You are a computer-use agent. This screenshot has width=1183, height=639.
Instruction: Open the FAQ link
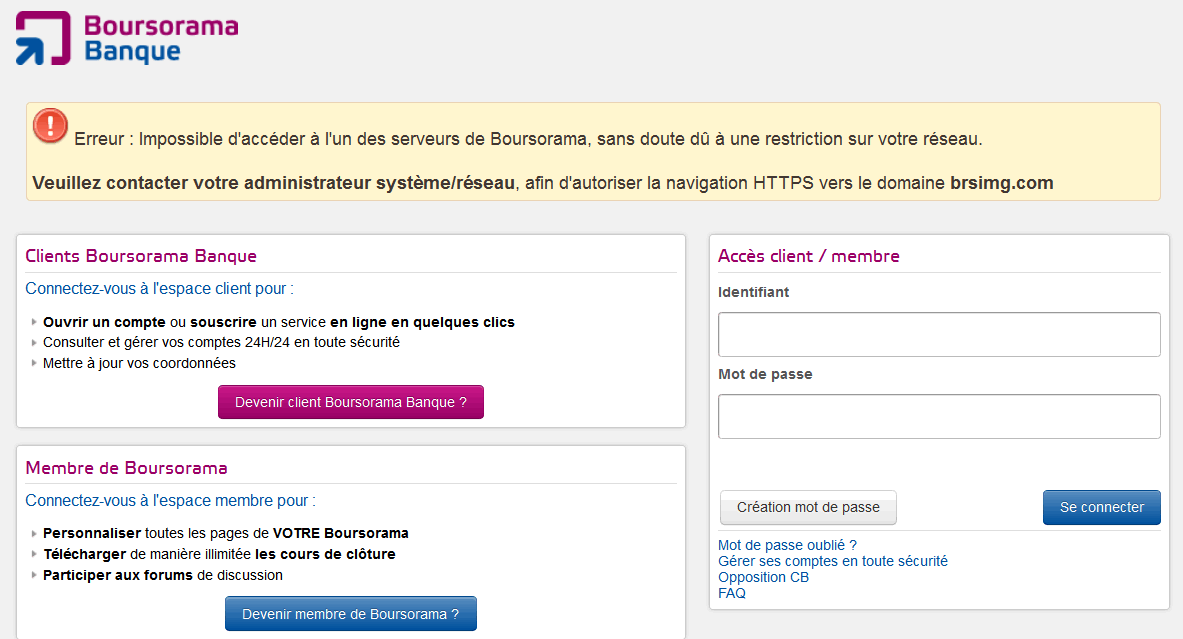732,593
